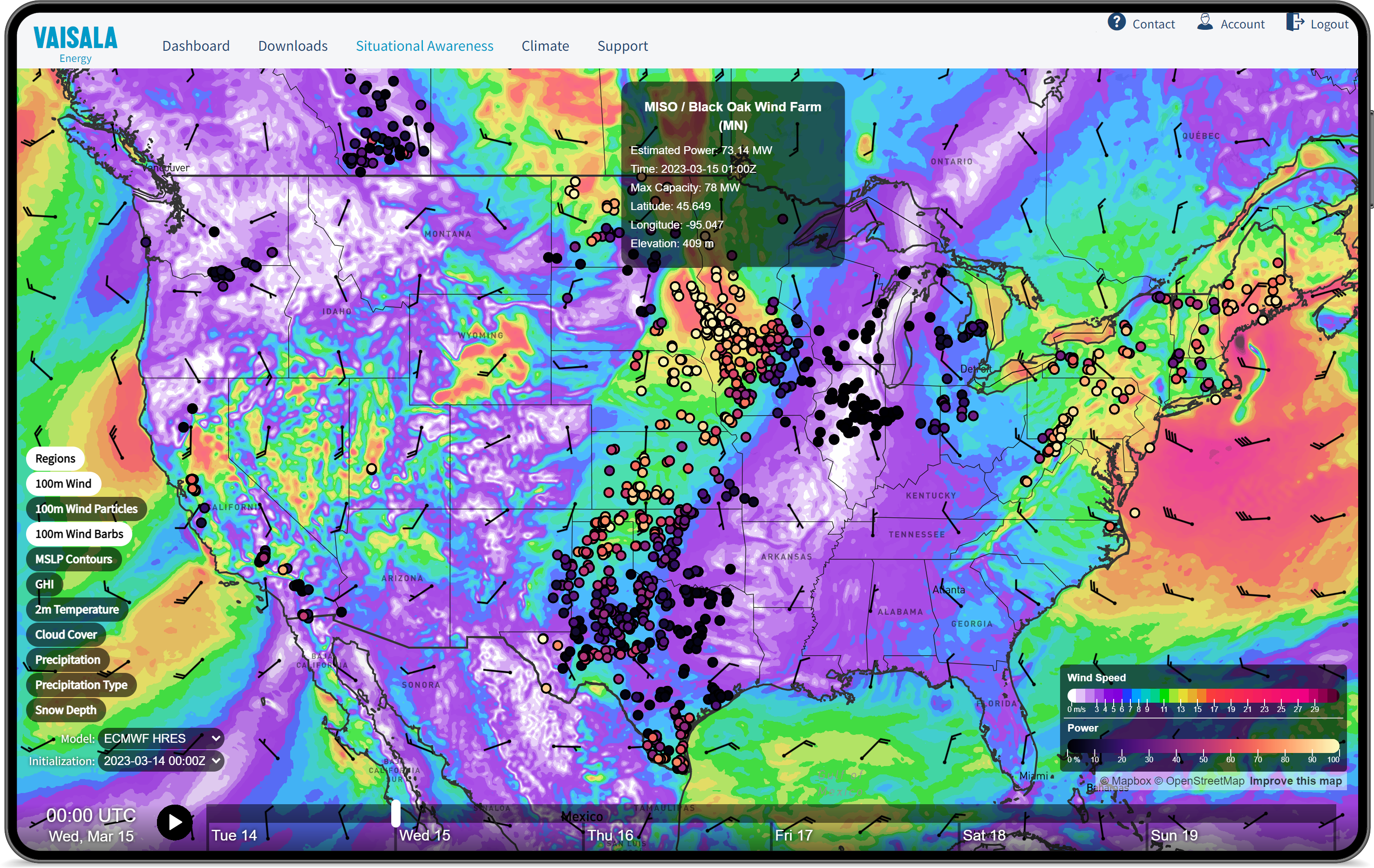Toggle the 100m Wind layer
The height and width of the screenshot is (868, 1374).
pos(63,484)
